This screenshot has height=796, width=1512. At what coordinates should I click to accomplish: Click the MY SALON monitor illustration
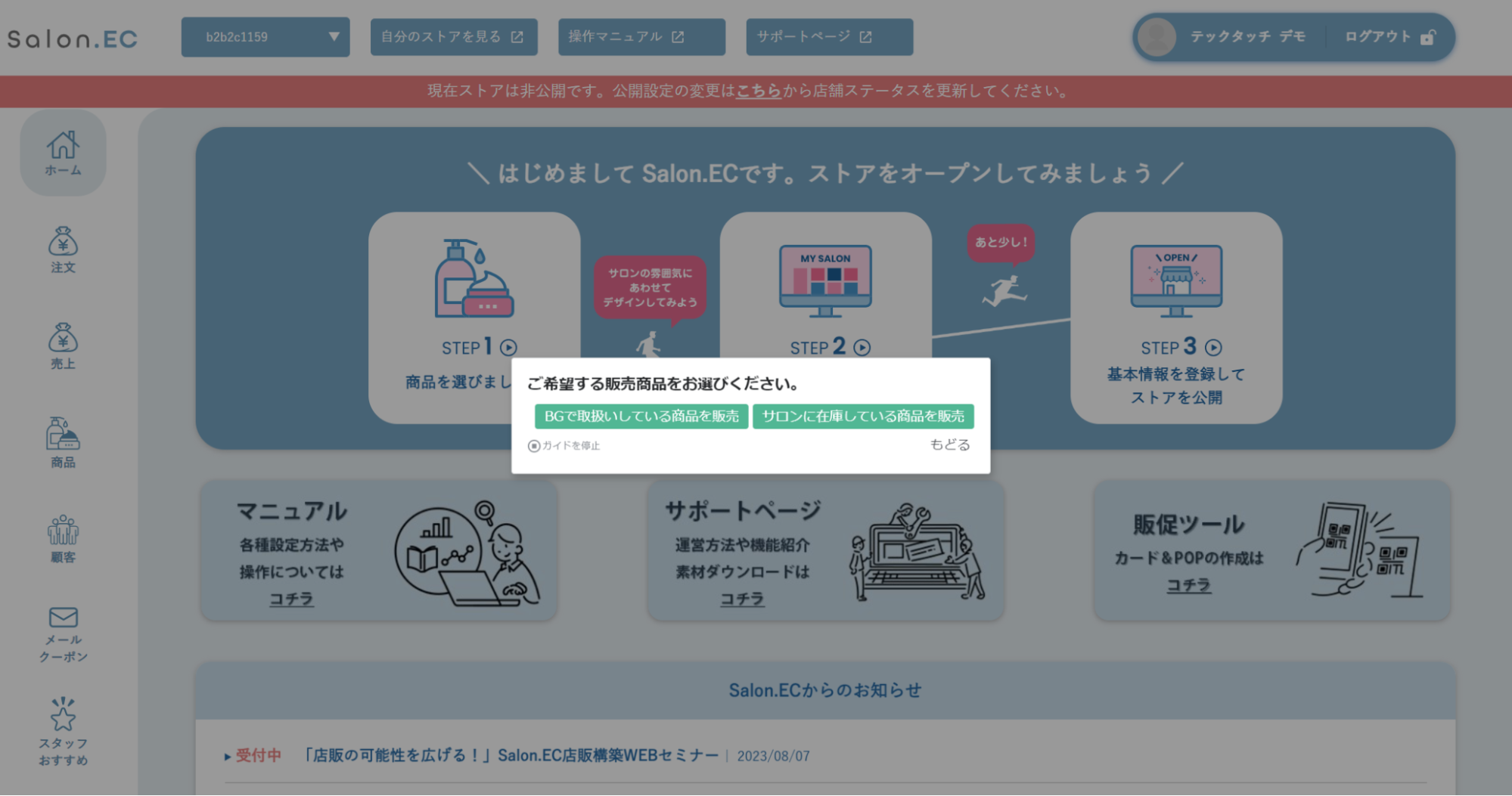pos(825,280)
